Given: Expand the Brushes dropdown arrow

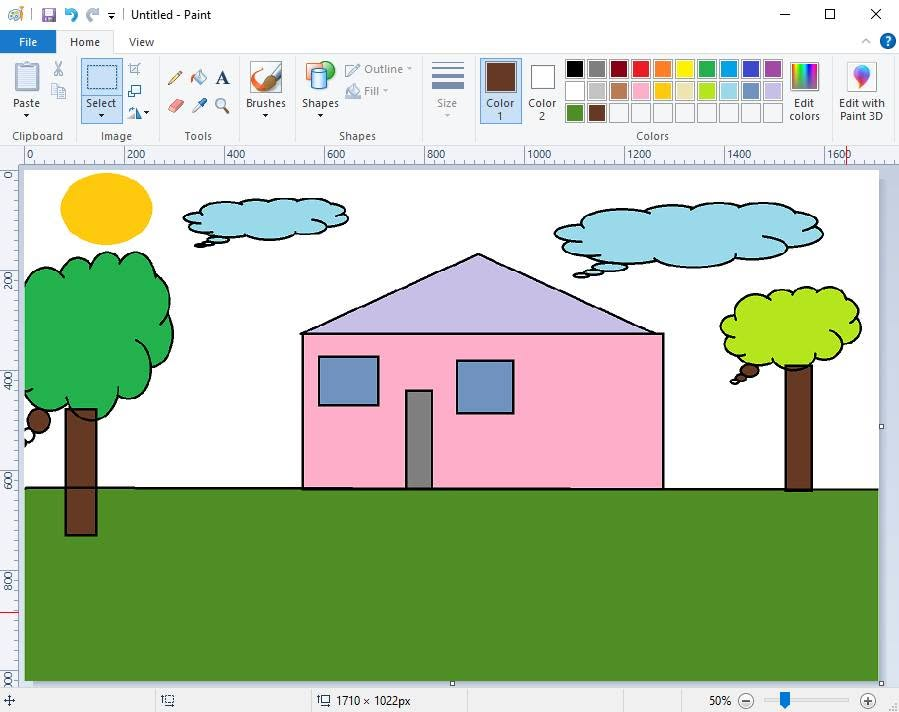Looking at the screenshot, I should [265, 116].
